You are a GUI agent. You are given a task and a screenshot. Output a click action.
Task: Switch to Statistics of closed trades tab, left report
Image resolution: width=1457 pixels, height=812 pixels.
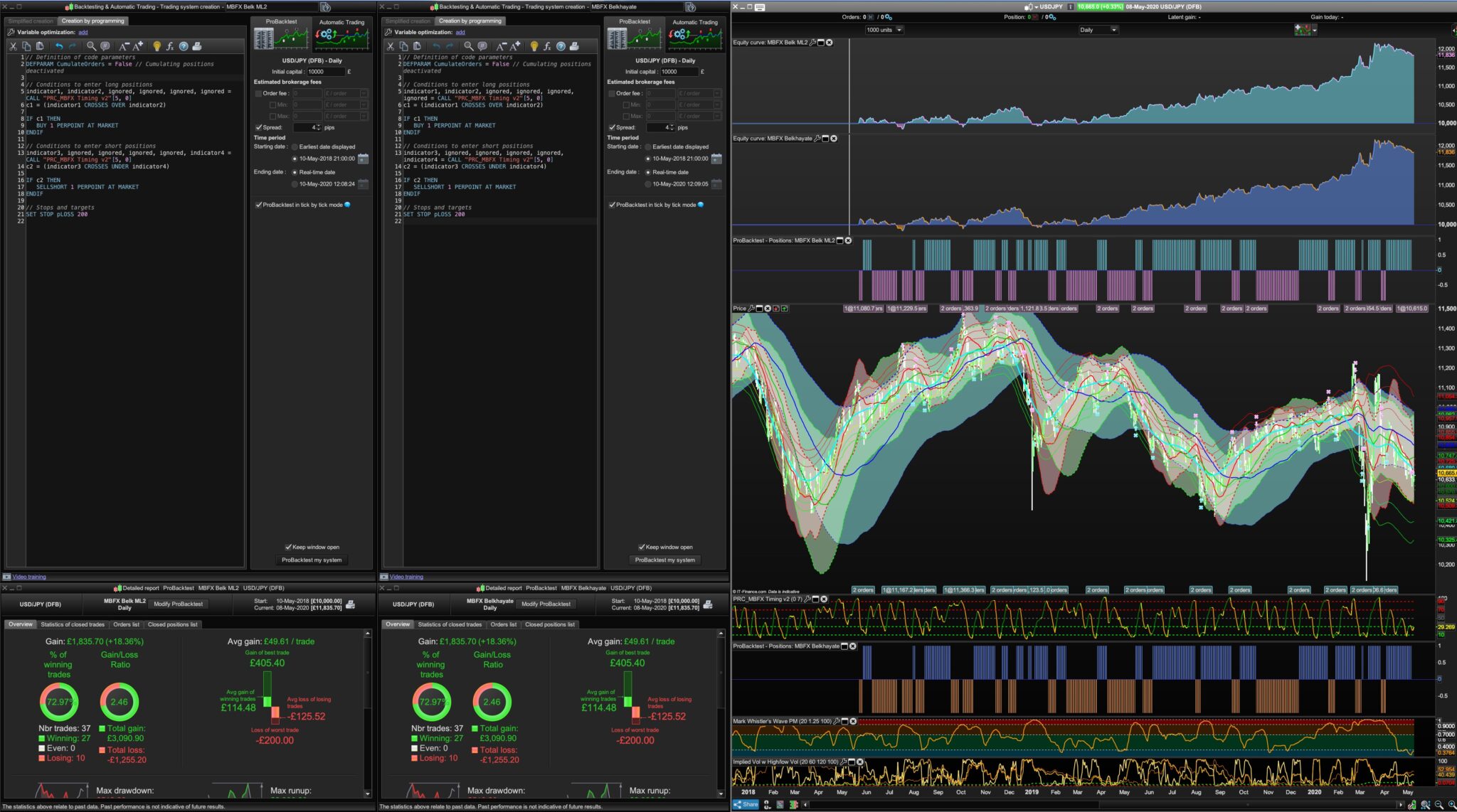pos(73,624)
